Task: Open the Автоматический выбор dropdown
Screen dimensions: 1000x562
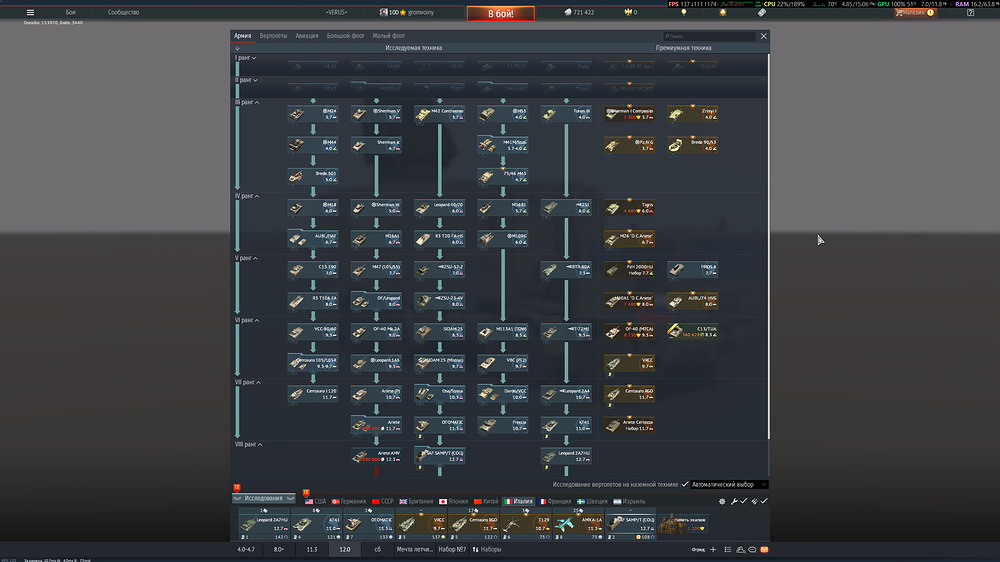Action: [728, 484]
